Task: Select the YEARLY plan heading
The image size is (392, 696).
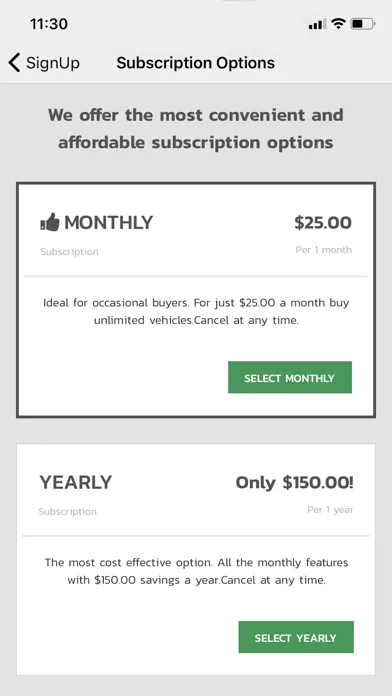Action: coord(76,482)
